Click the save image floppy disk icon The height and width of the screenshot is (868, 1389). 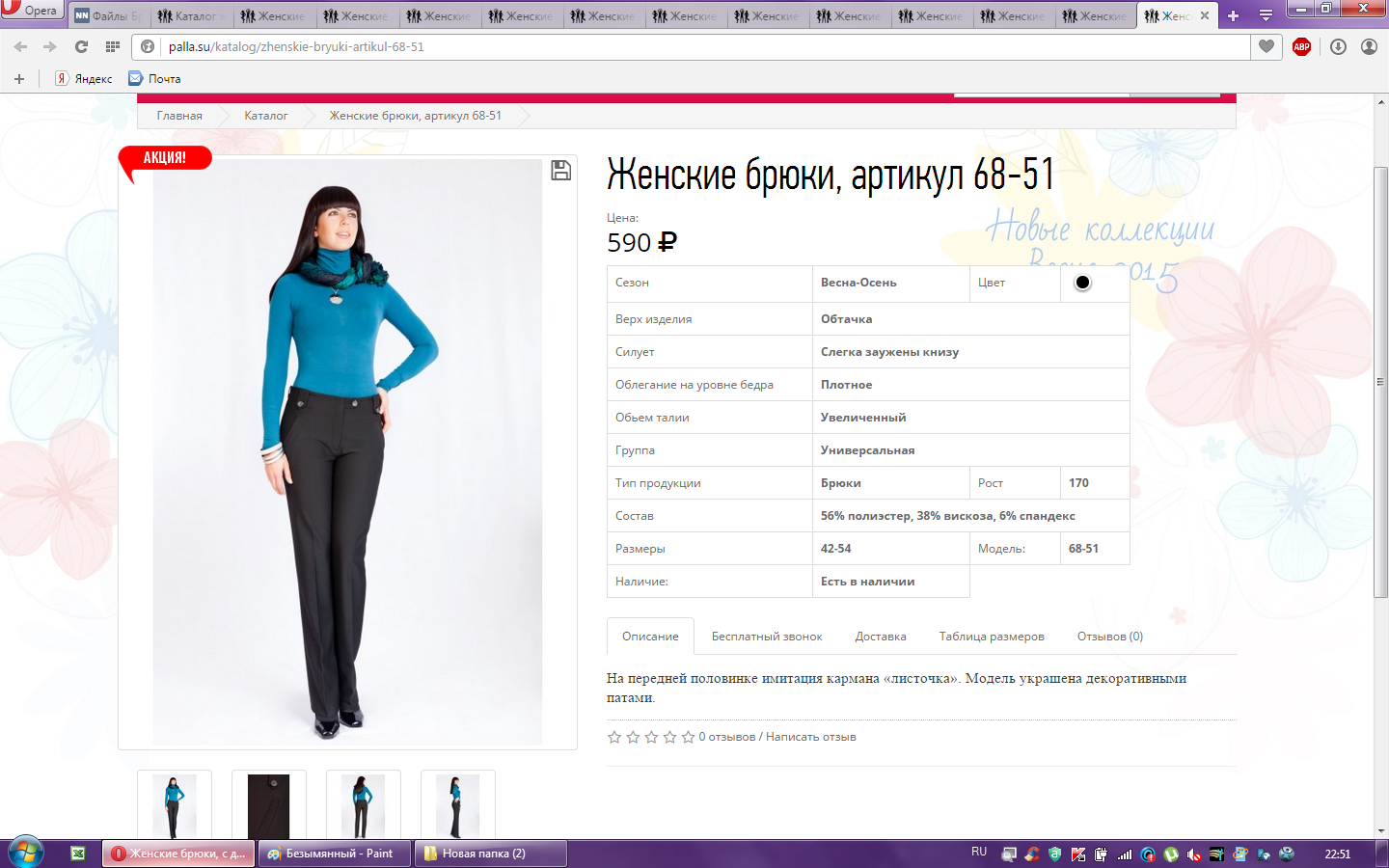(x=560, y=171)
